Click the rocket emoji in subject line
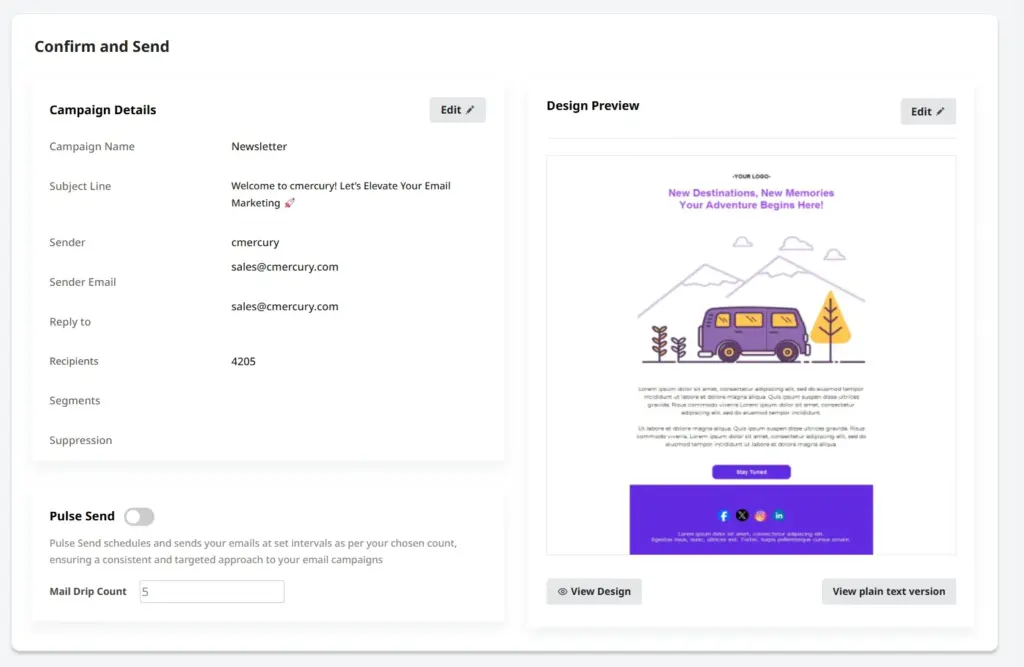This screenshot has height=667, width=1024. 289,203
